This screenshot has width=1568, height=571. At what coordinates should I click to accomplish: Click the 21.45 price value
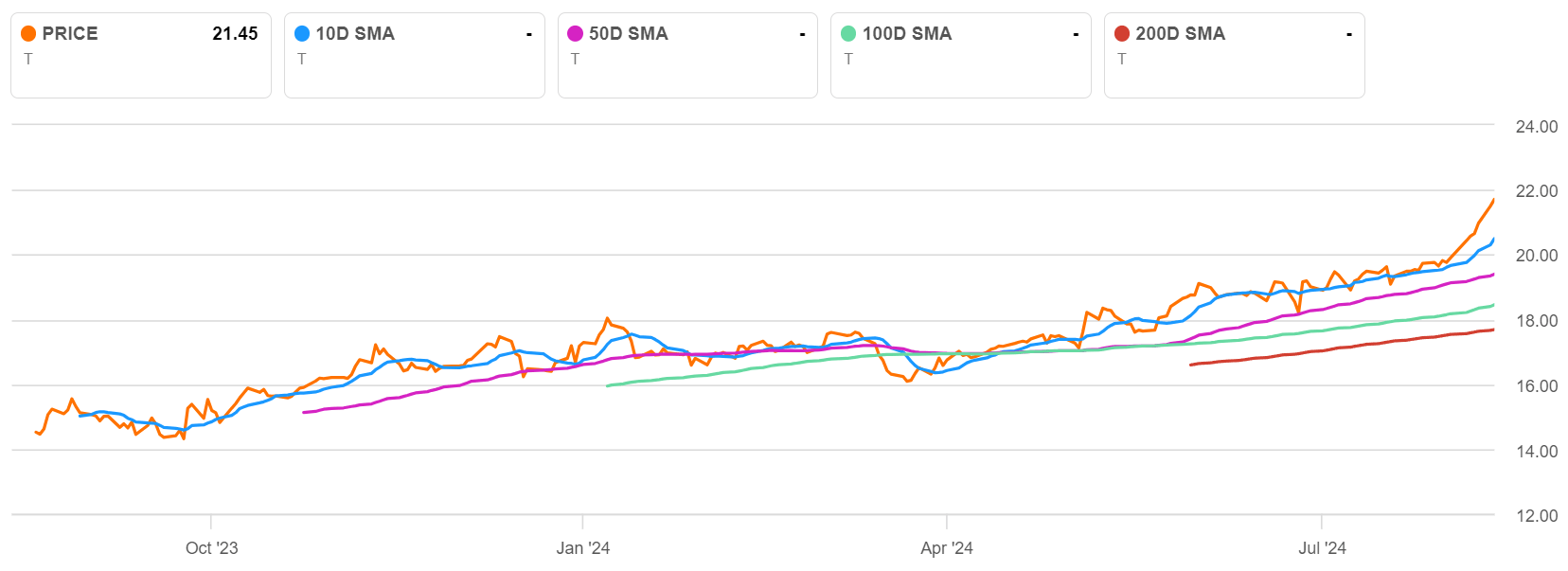(x=235, y=34)
